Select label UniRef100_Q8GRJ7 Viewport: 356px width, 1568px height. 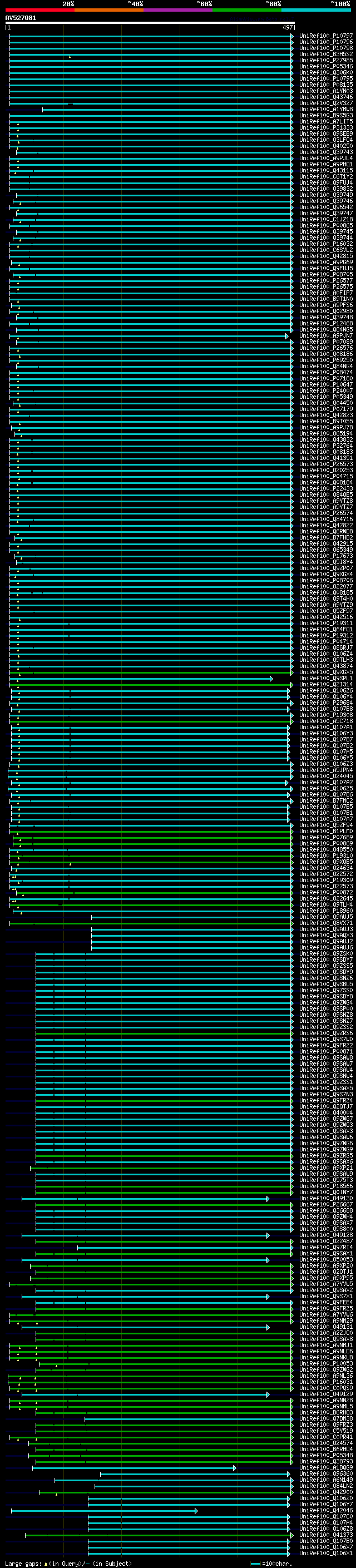coord(326,647)
